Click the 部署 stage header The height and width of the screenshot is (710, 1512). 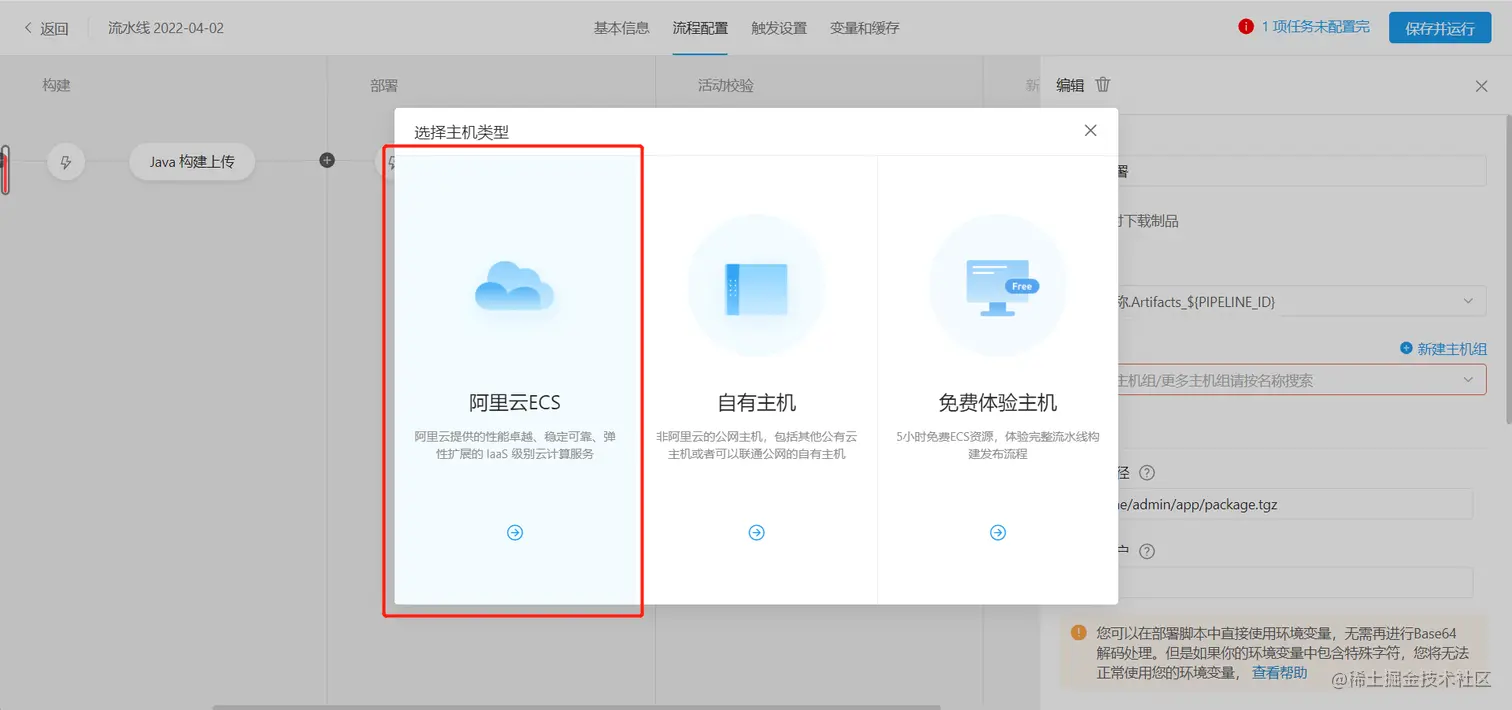[384, 86]
